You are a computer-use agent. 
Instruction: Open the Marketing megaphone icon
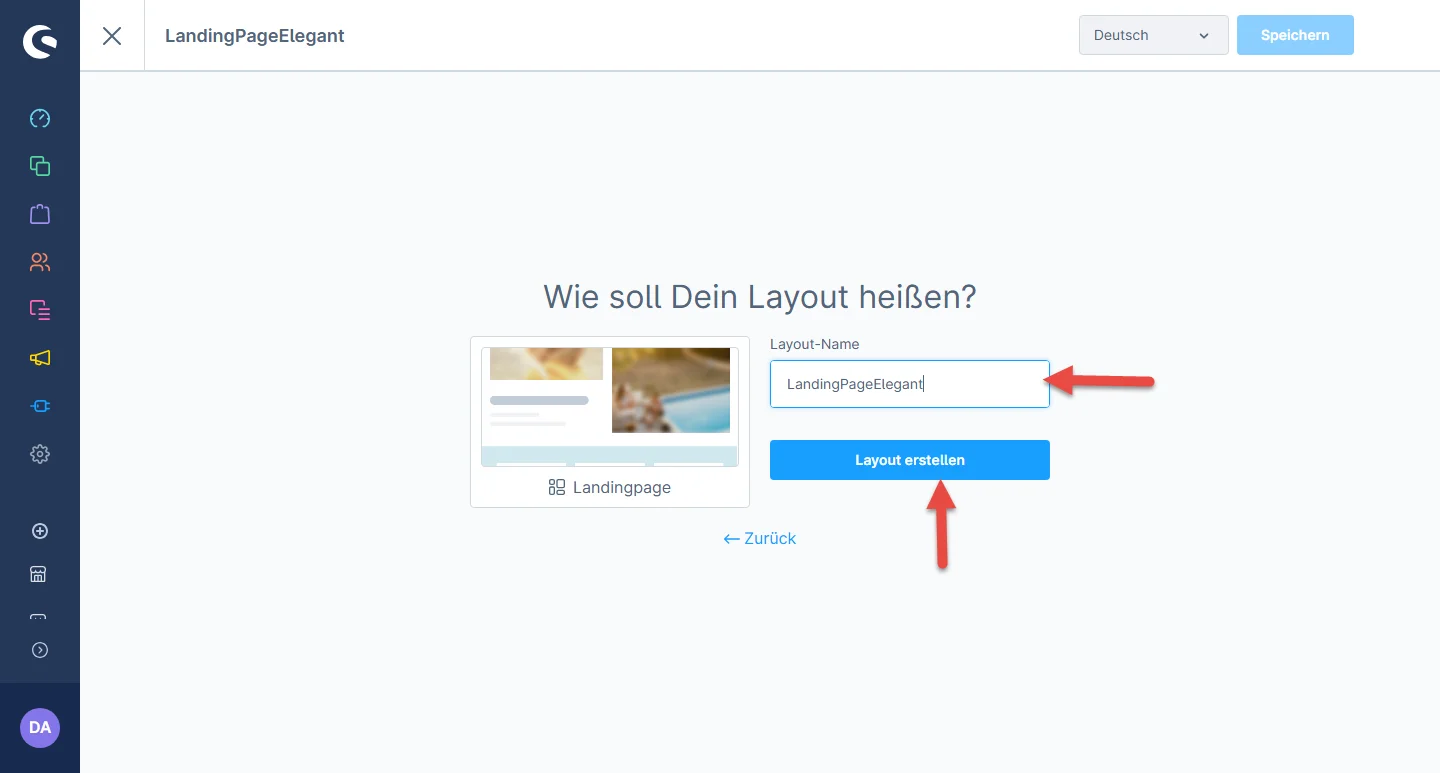tap(40, 358)
